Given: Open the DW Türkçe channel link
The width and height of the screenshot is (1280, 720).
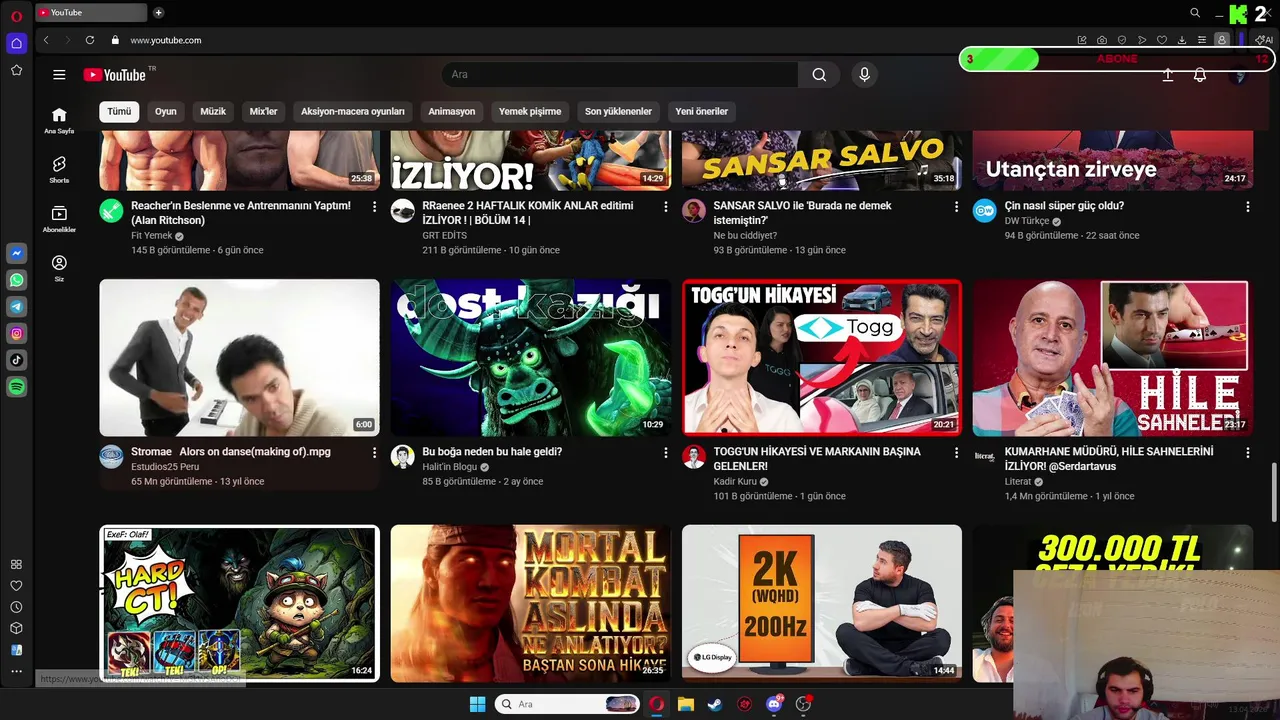Looking at the screenshot, I should pos(1027,221).
